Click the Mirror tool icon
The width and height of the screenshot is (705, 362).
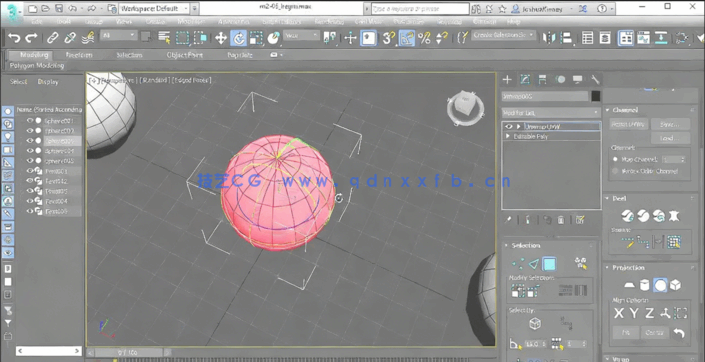(x=549, y=38)
